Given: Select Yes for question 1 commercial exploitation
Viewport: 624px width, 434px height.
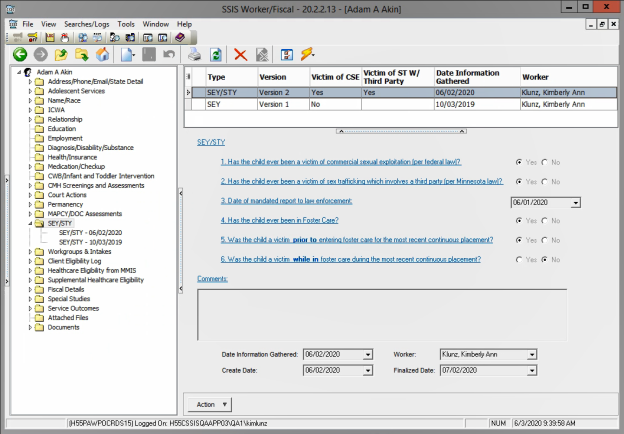Looking at the screenshot, I should [519, 162].
